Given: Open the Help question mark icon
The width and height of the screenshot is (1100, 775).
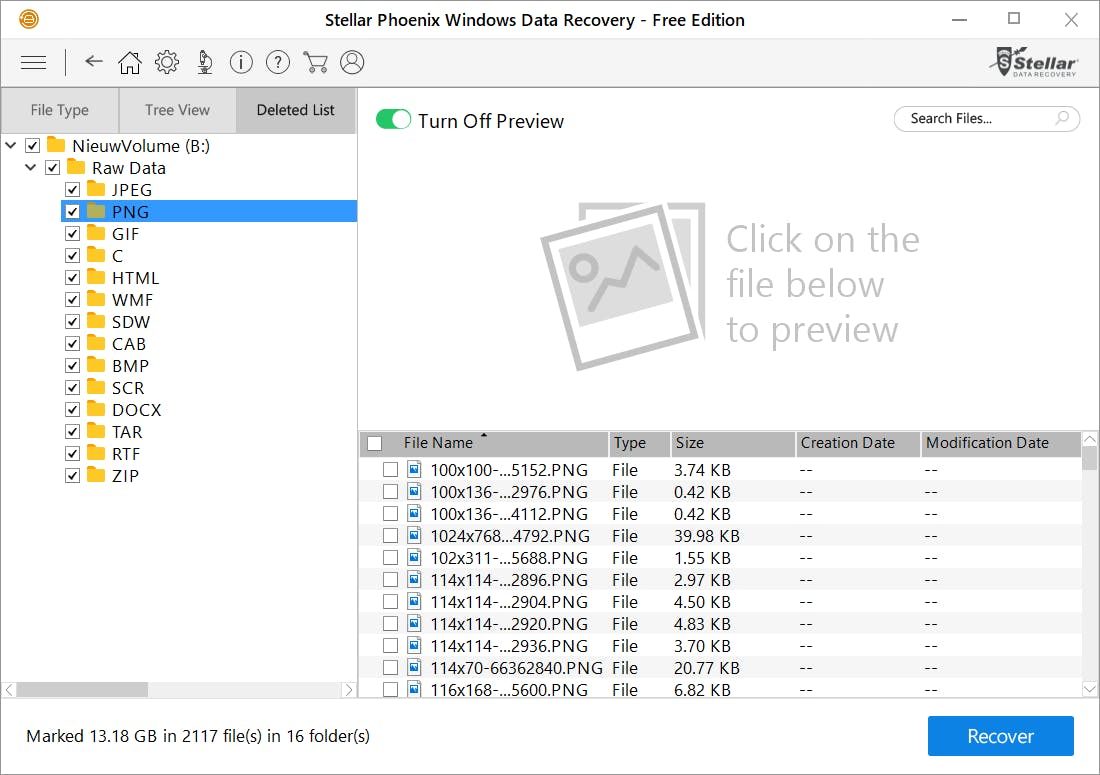Looking at the screenshot, I should (278, 62).
